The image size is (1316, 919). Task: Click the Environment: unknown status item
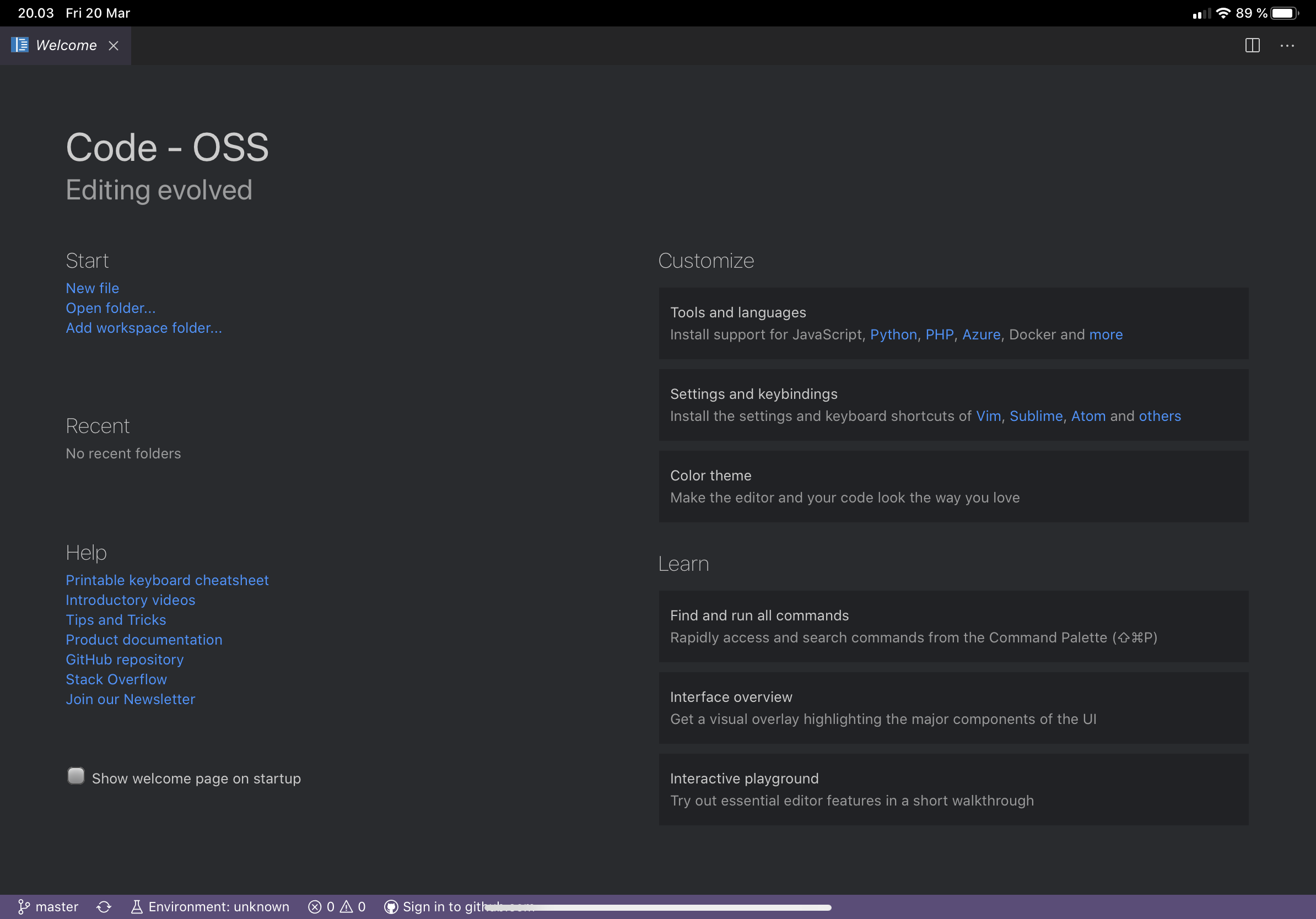point(211,906)
